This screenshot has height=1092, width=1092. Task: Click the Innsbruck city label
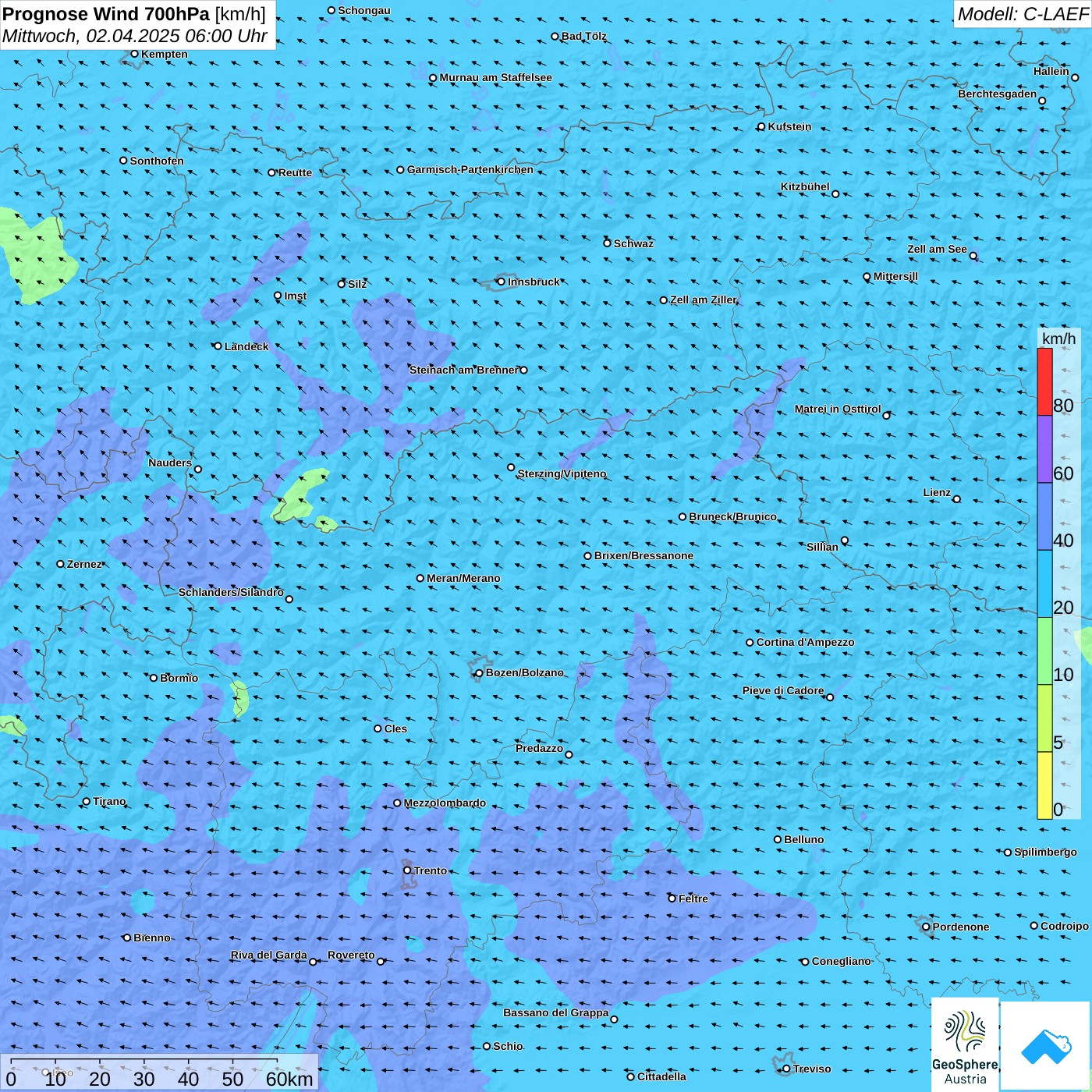click(x=534, y=282)
